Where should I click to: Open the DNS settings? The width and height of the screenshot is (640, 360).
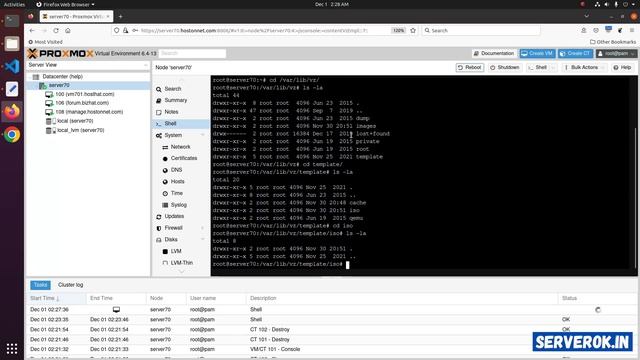tap(176, 170)
